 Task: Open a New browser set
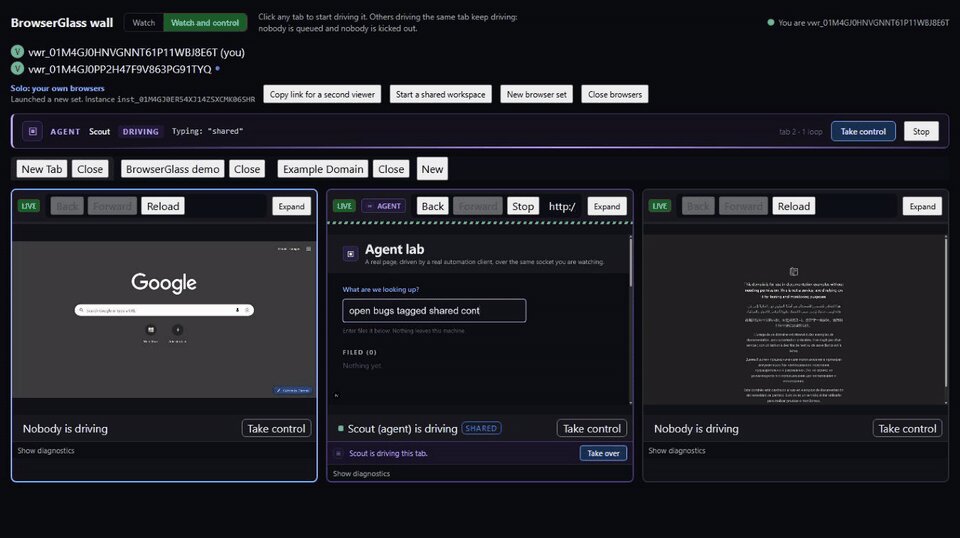[536, 94]
